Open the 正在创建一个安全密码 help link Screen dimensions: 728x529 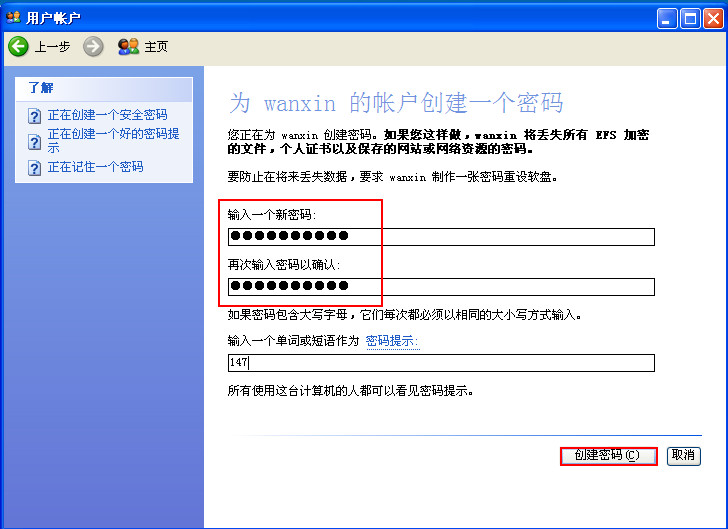[107, 115]
